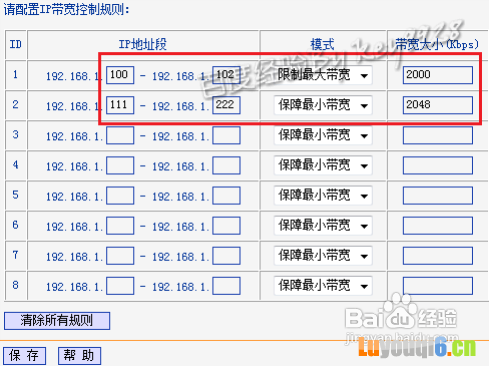Click the 带宽大小(Kbps) column header

(437, 44)
